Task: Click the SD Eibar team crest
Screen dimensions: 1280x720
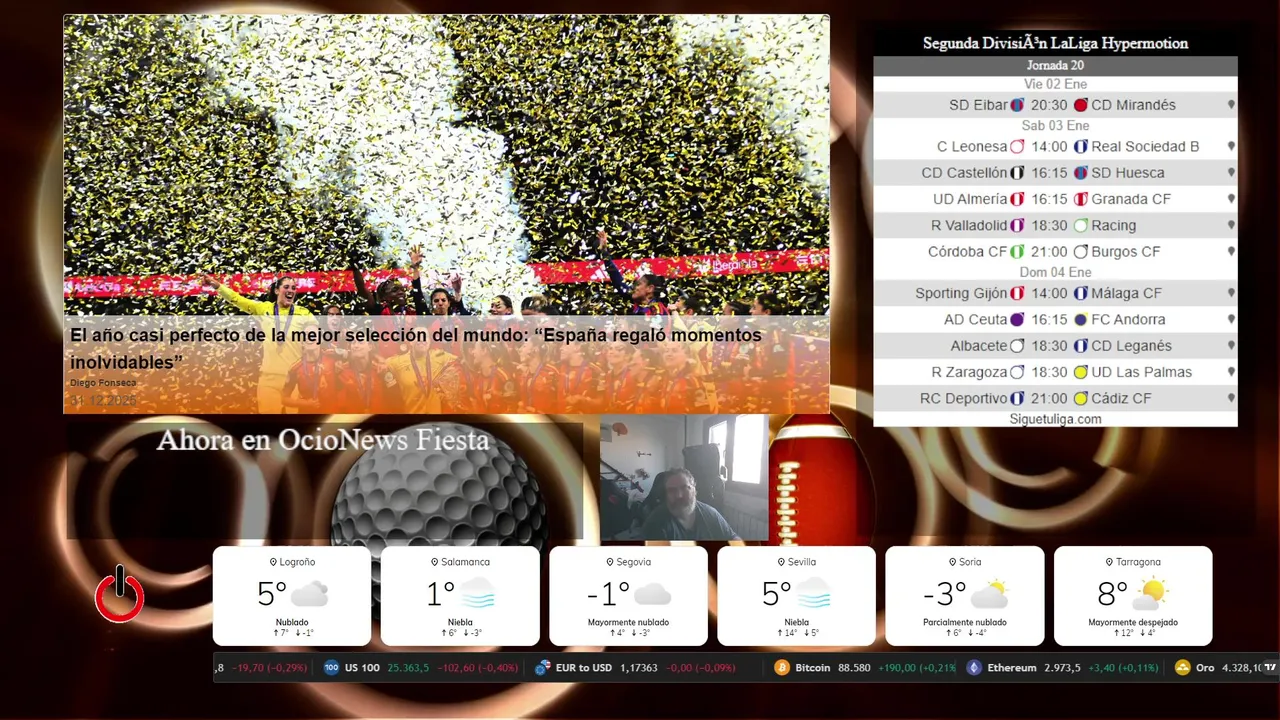Action: pyautogui.click(x=1018, y=105)
